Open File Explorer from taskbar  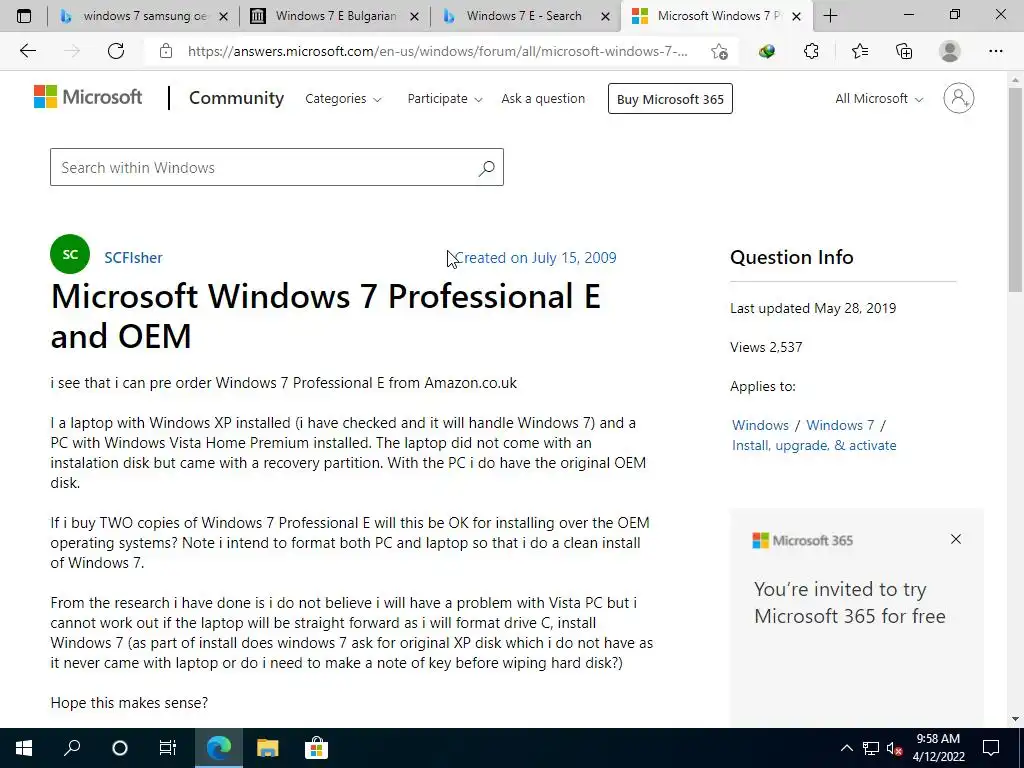pyautogui.click(x=267, y=748)
